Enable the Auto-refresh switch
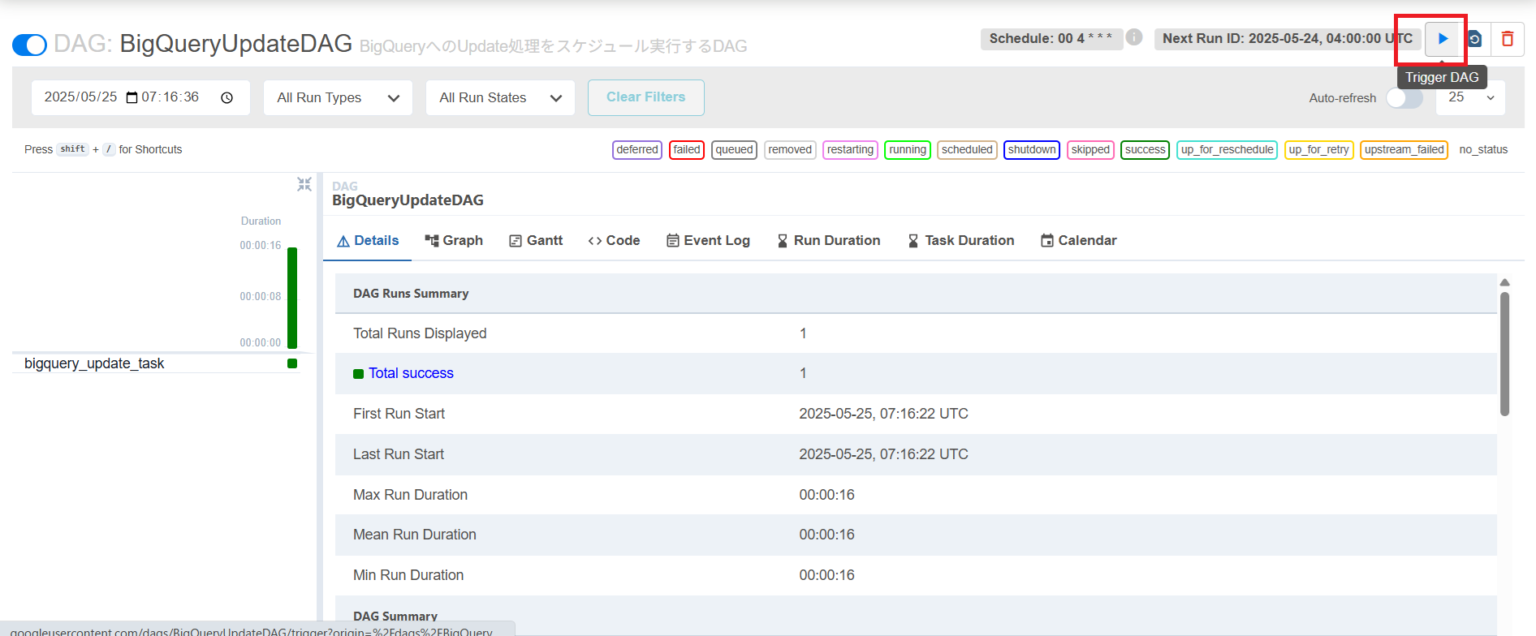The image size is (1536, 636). click(1404, 98)
